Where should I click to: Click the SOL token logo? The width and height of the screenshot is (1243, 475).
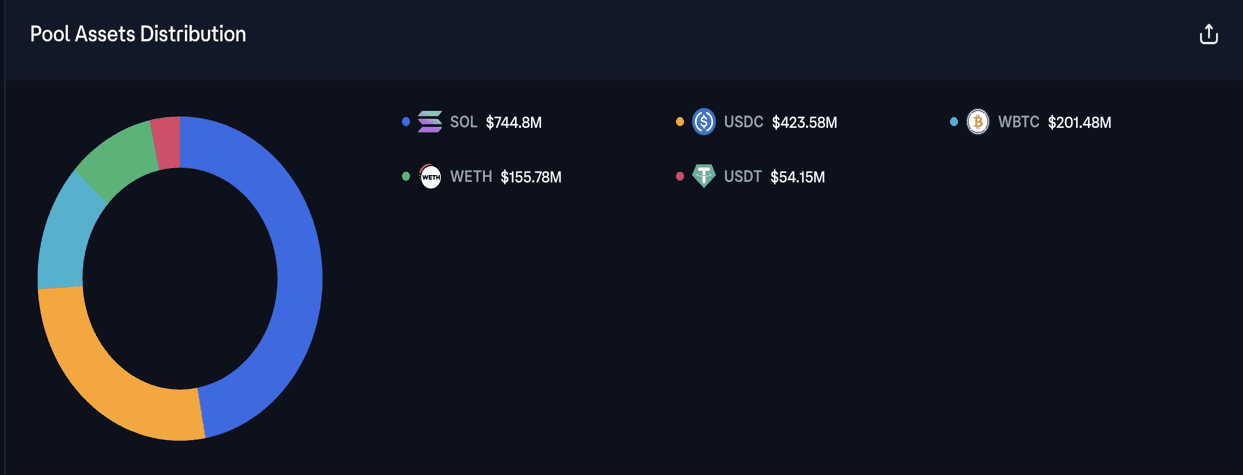(430, 122)
